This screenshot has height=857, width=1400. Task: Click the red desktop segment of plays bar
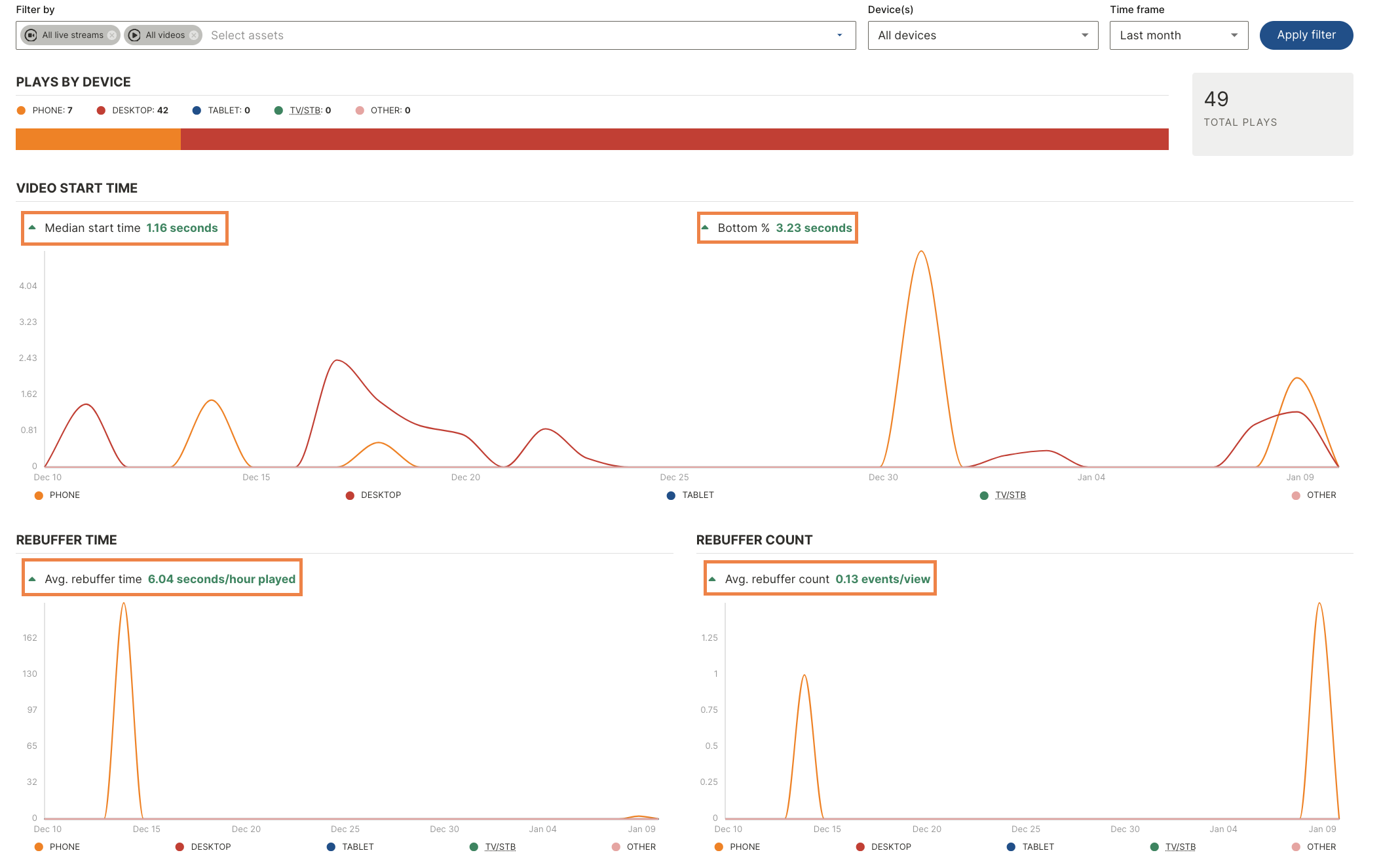coord(675,139)
